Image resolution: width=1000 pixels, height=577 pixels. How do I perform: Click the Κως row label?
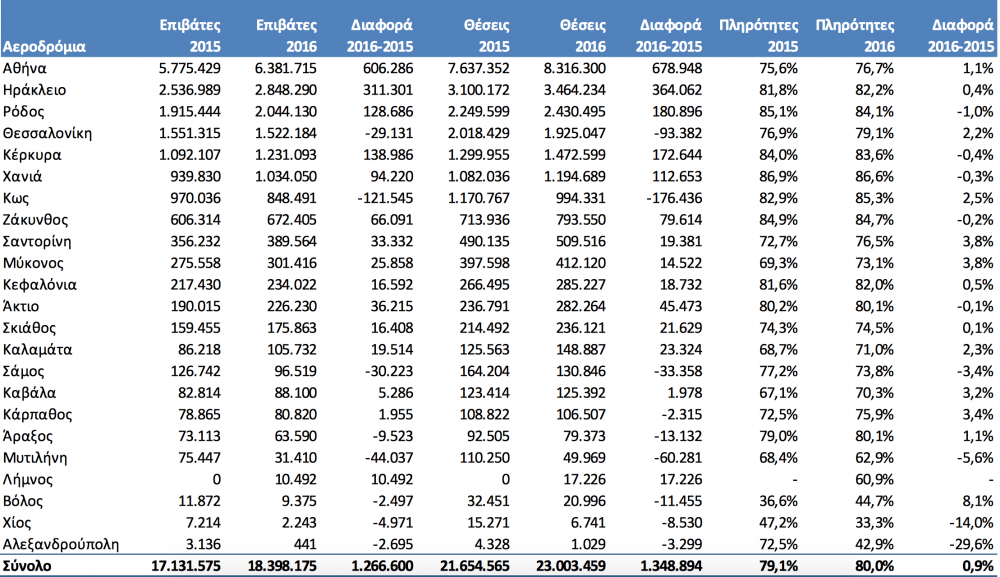[16, 198]
